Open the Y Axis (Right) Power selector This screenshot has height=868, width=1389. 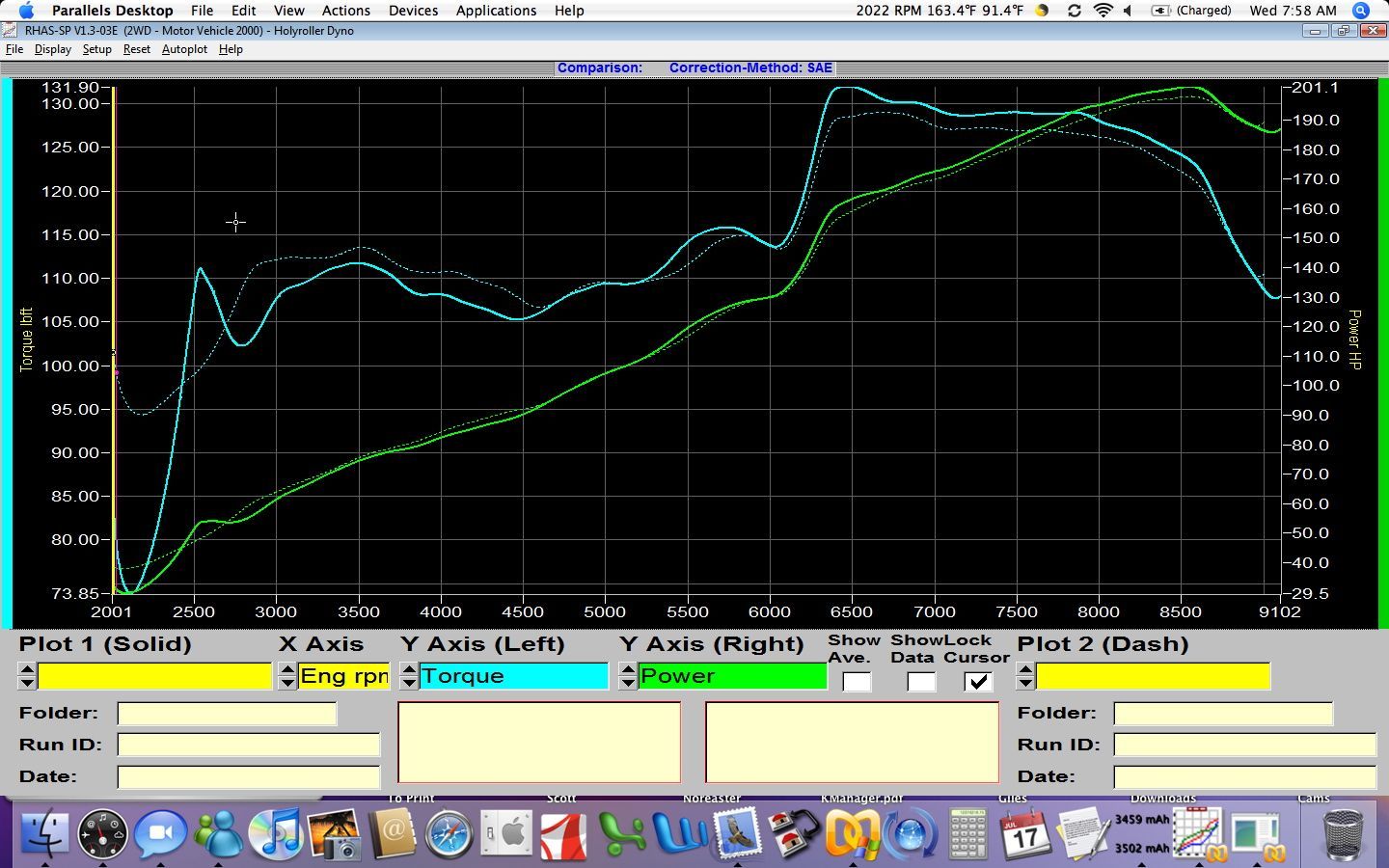[x=732, y=676]
